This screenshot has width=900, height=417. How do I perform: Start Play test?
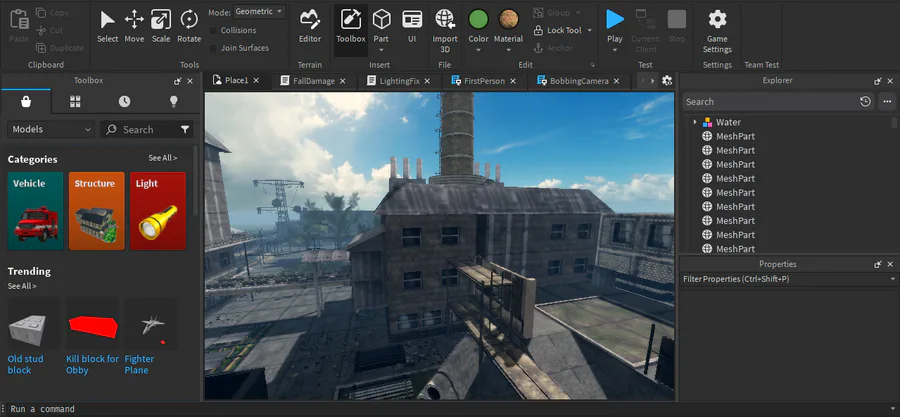pos(615,20)
